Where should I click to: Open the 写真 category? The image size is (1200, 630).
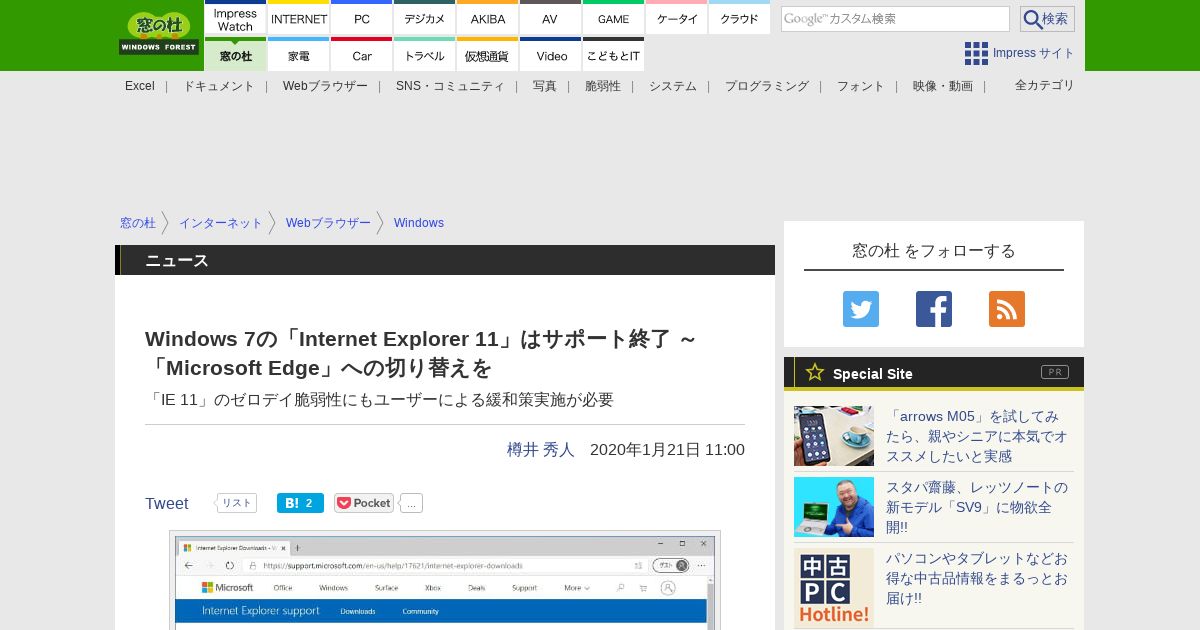pos(545,86)
